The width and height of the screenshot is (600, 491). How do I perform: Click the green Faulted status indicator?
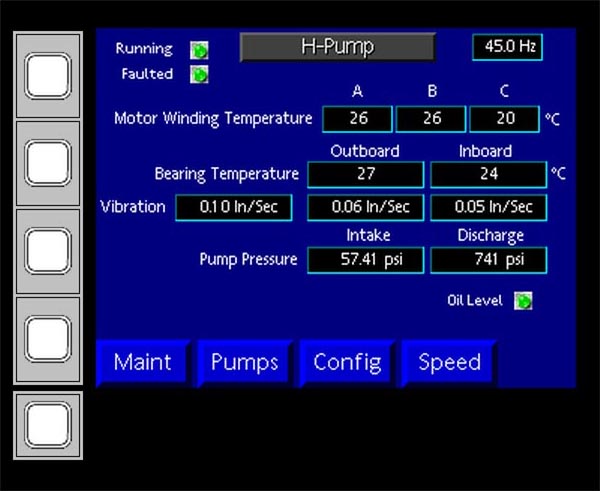click(x=200, y=74)
